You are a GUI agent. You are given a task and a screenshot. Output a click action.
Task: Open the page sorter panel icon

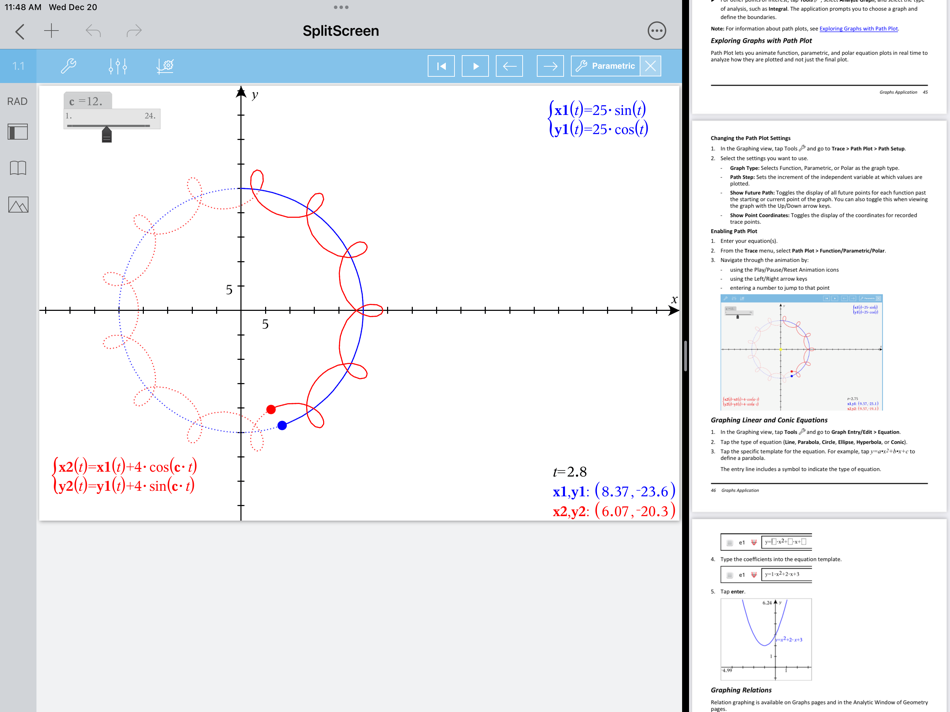pos(18,132)
